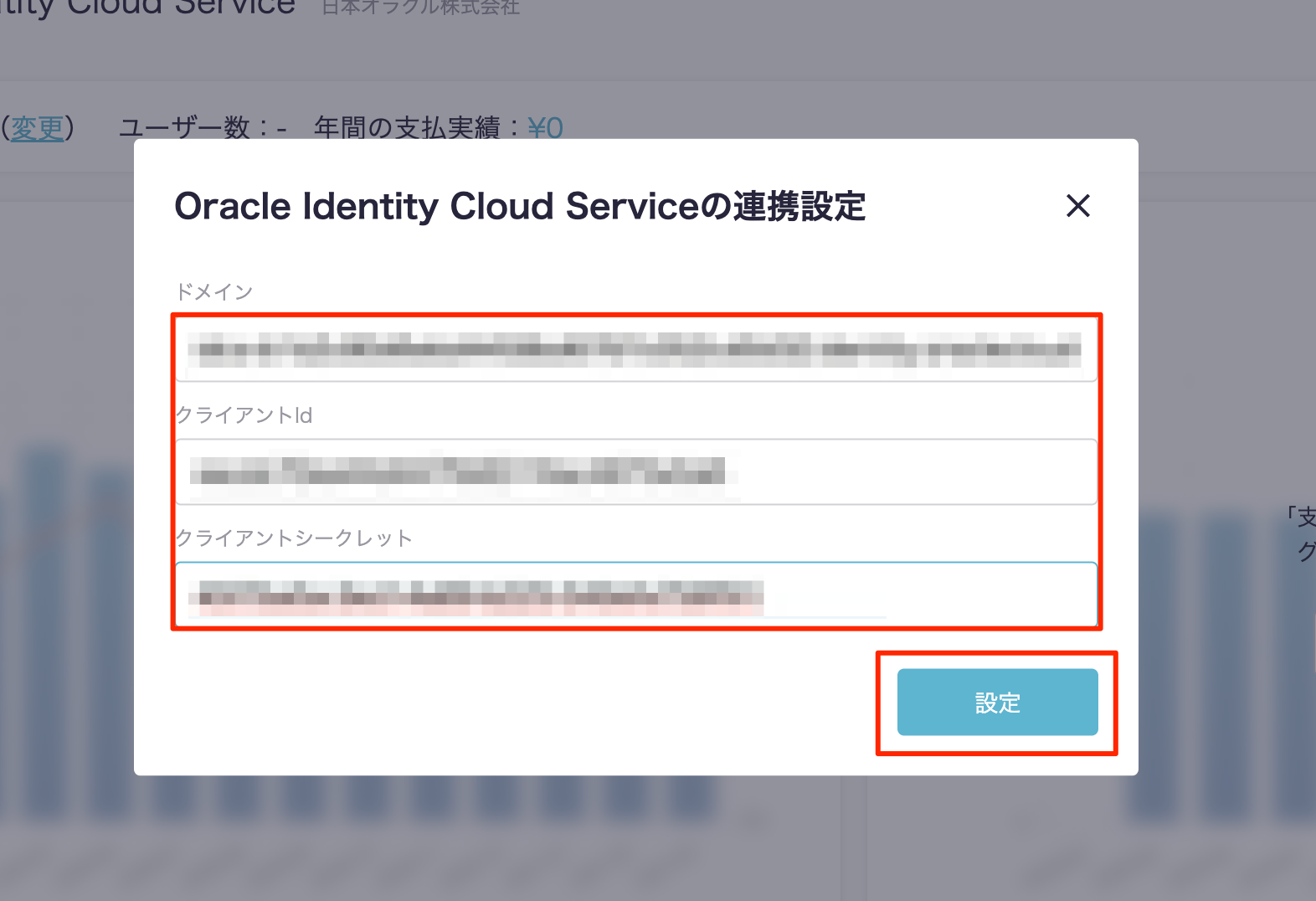The image size is (1316, 901).
Task: Click the クライアントId label text
Action: (244, 414)
